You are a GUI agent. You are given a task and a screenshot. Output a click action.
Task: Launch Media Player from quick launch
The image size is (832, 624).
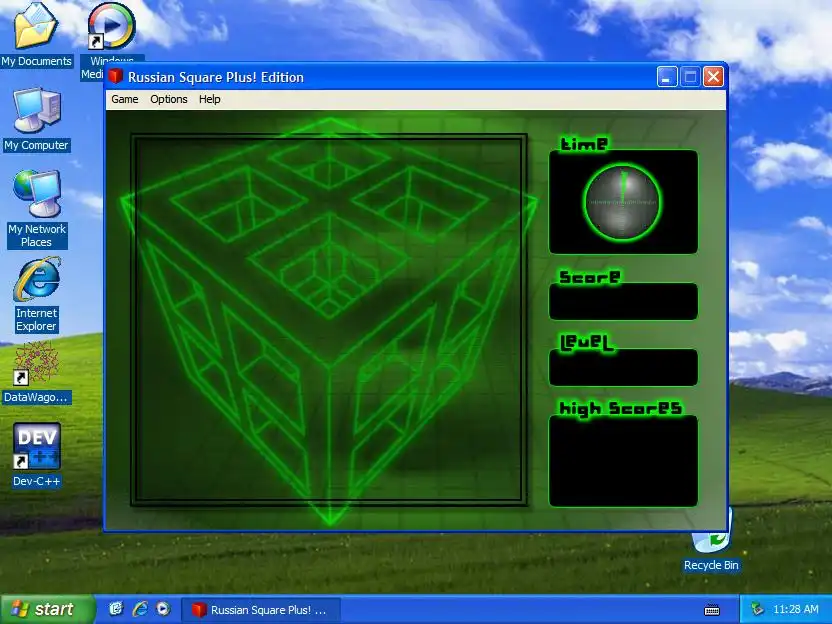(x=163, y=609)
